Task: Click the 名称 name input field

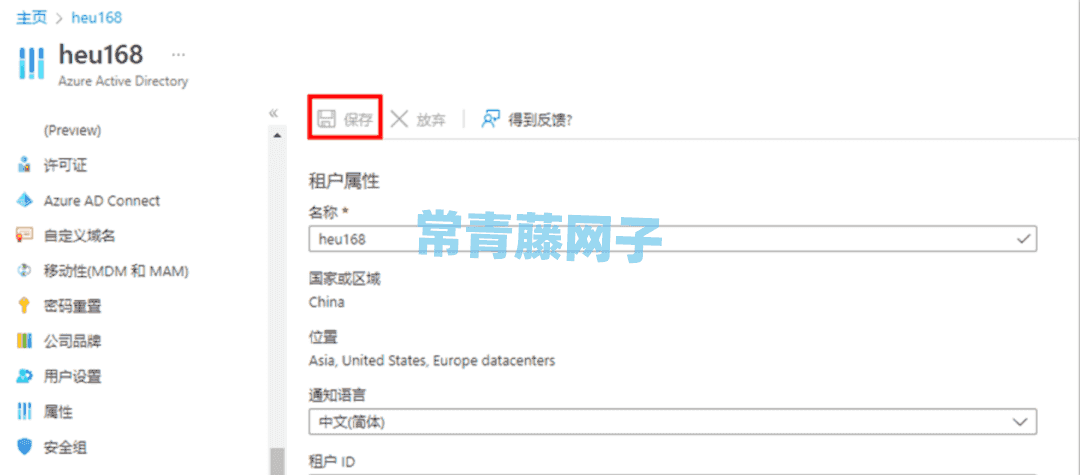Action: click(x=673, y=239)
